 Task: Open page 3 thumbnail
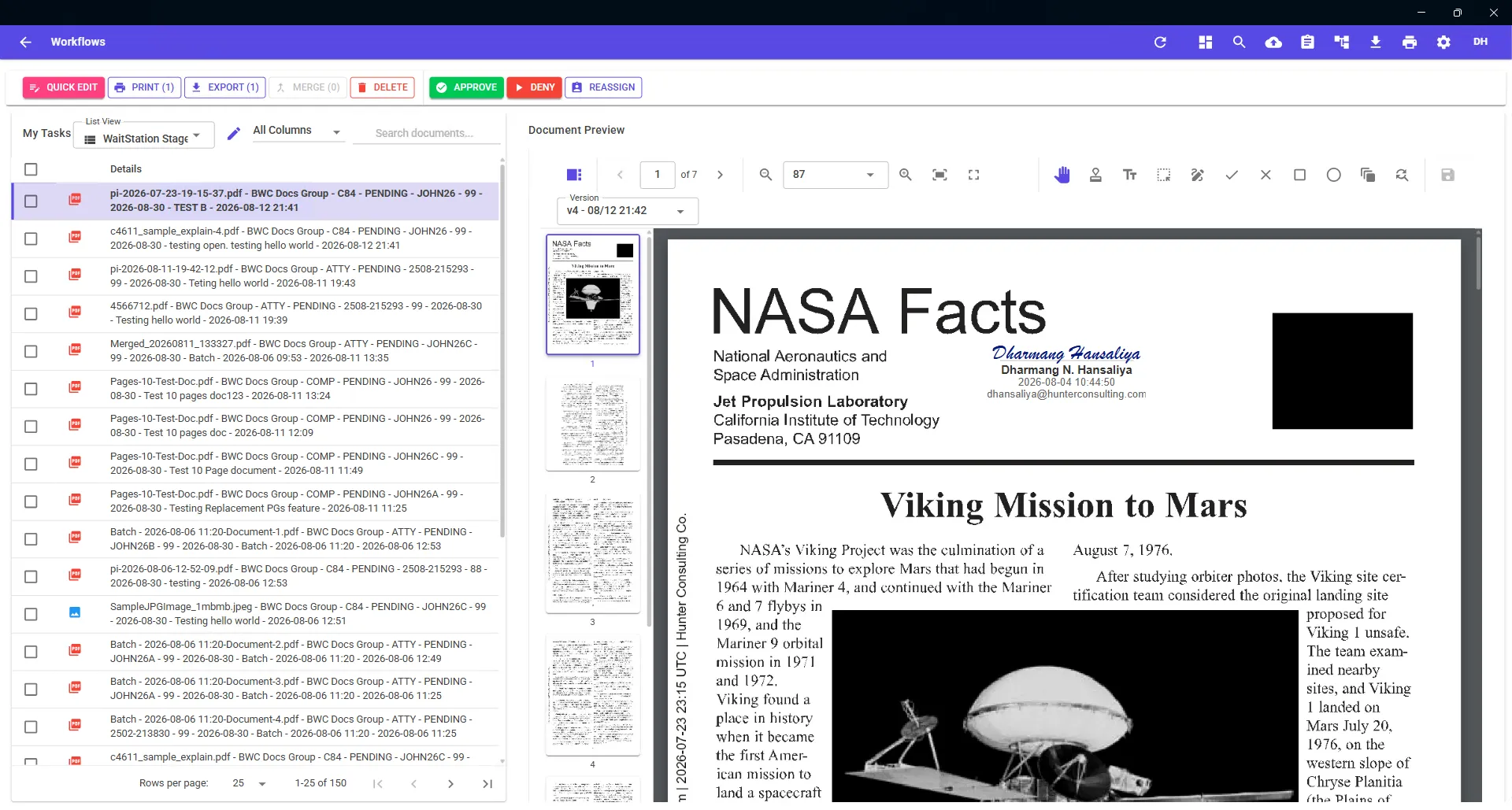593,554
